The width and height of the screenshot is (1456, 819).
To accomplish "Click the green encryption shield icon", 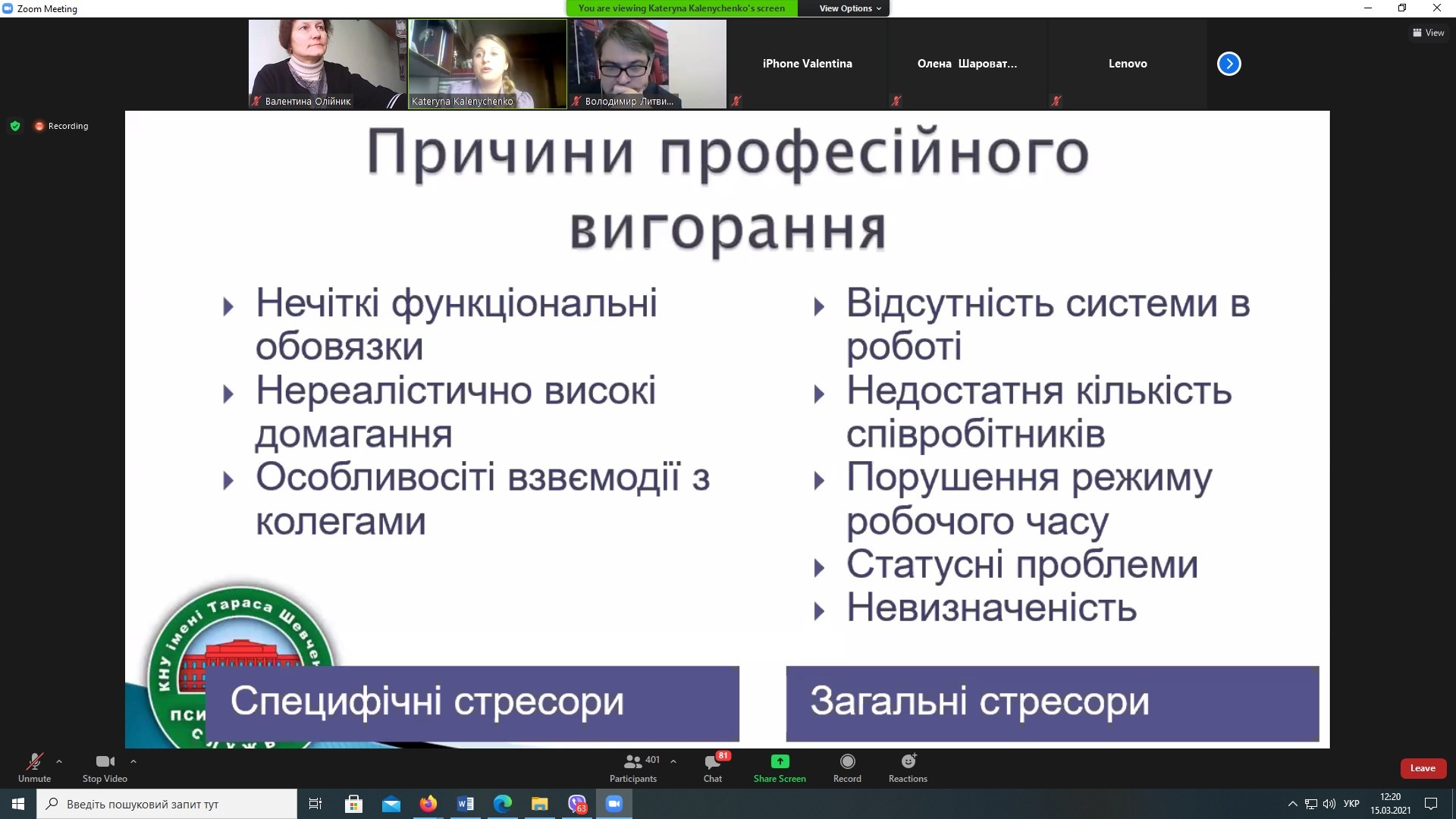I will [x=15, y=126].
